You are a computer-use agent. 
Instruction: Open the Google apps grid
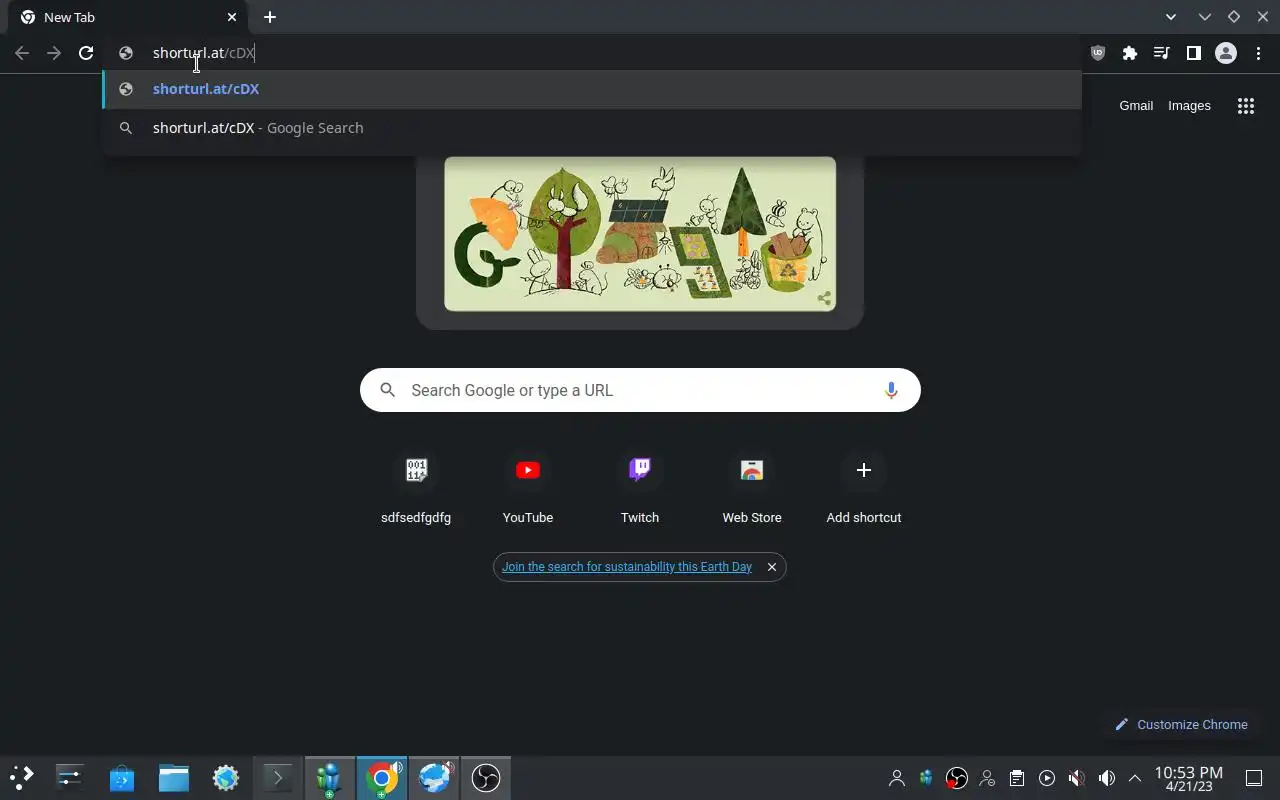pos(1246,106)
